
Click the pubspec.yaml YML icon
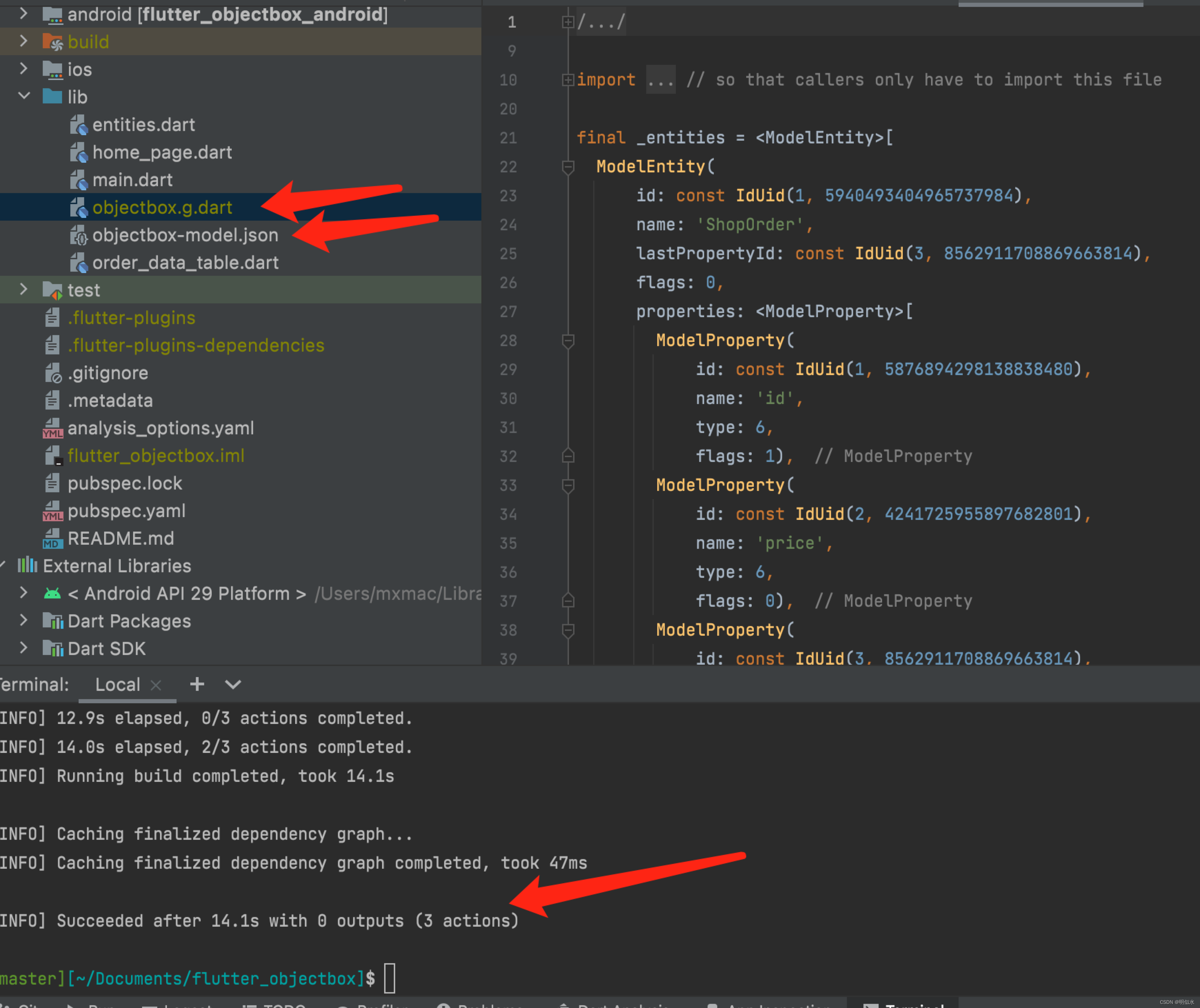(x=52, y=512)
